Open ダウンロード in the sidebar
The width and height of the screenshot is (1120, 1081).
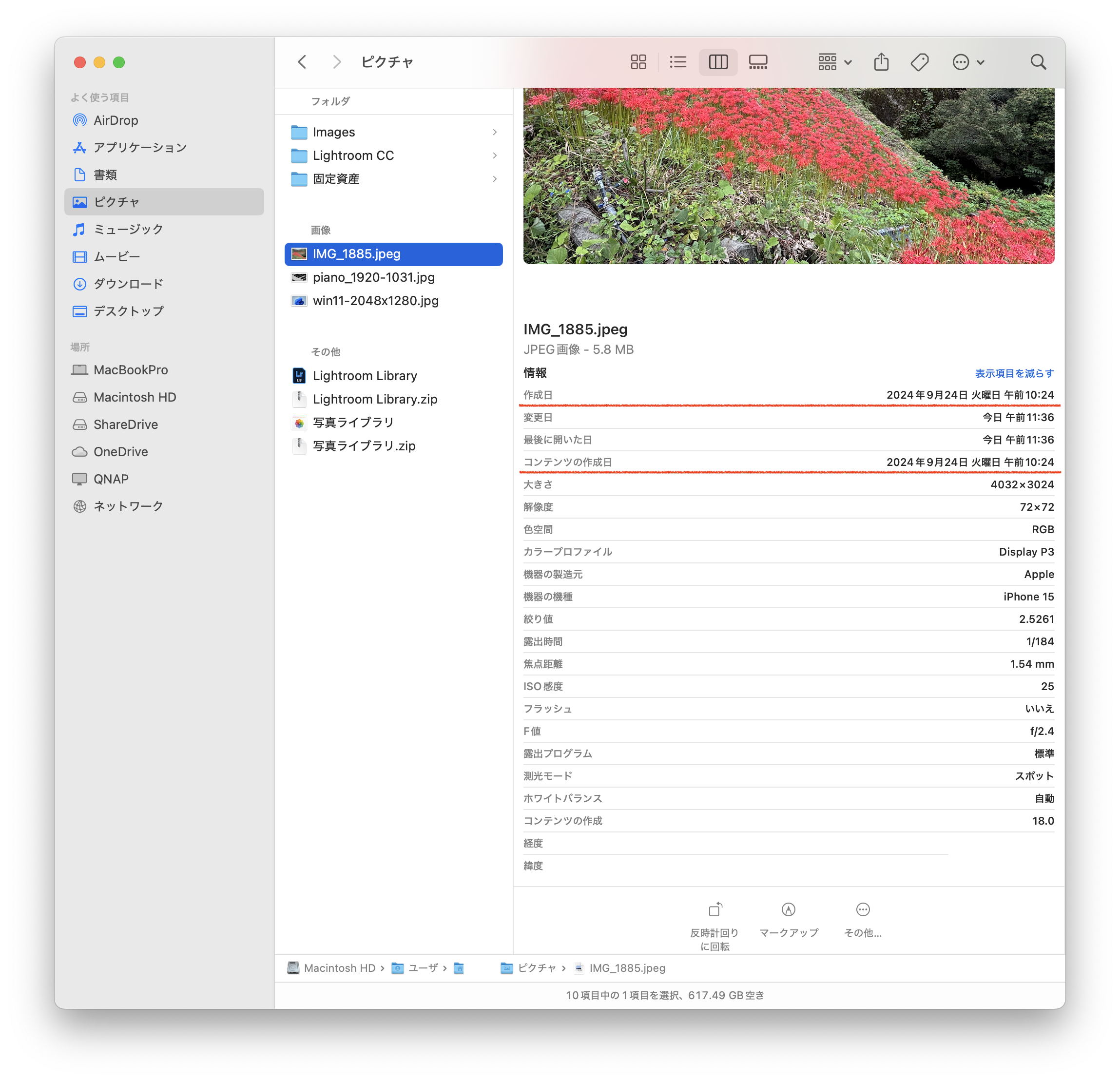coord(128,283)
